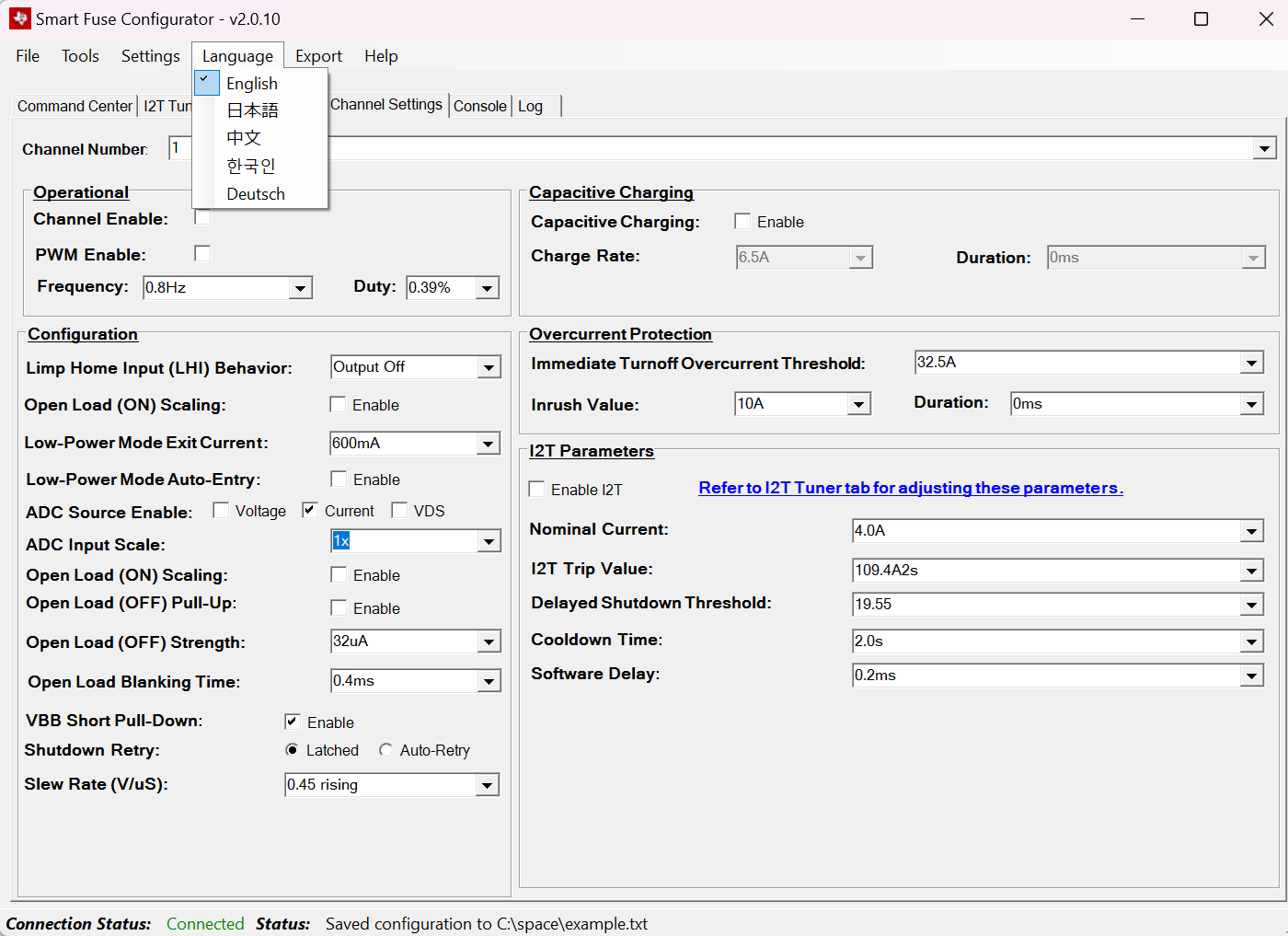Image resolution: width=1288 pixels, height=936 pixels.
Task: Switch to the Console tab
Action: (479, 106)
